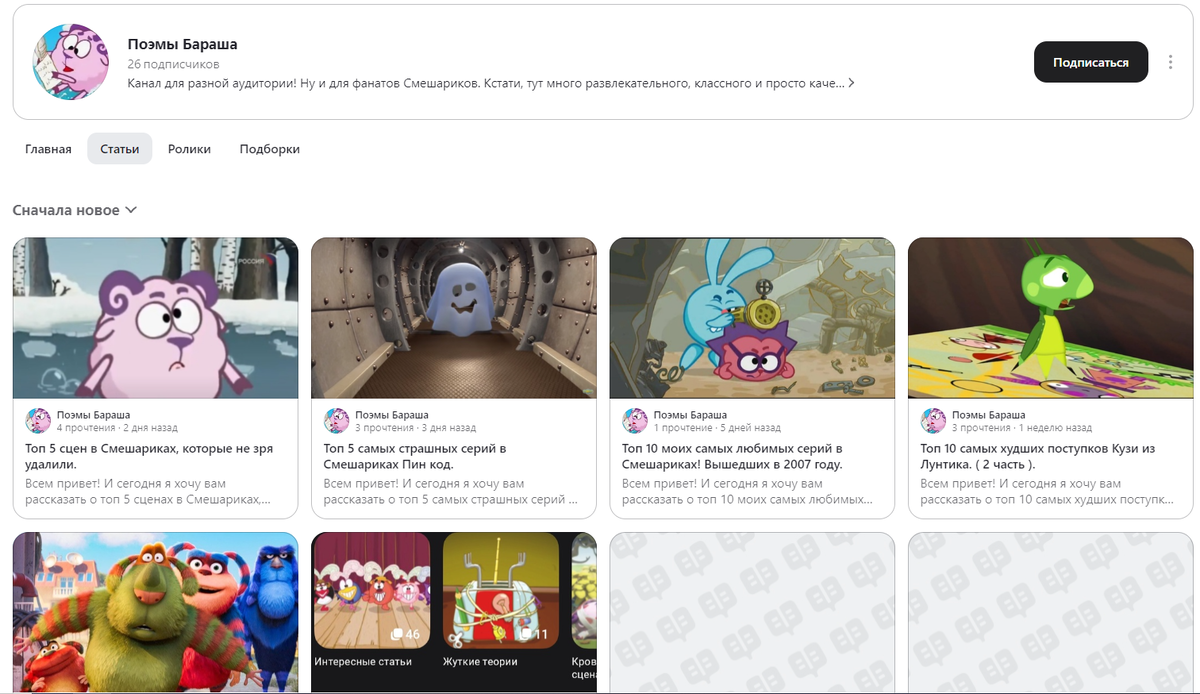
Task: Click preview text under Топ 5 сцен article
Action: click(148, 492)
